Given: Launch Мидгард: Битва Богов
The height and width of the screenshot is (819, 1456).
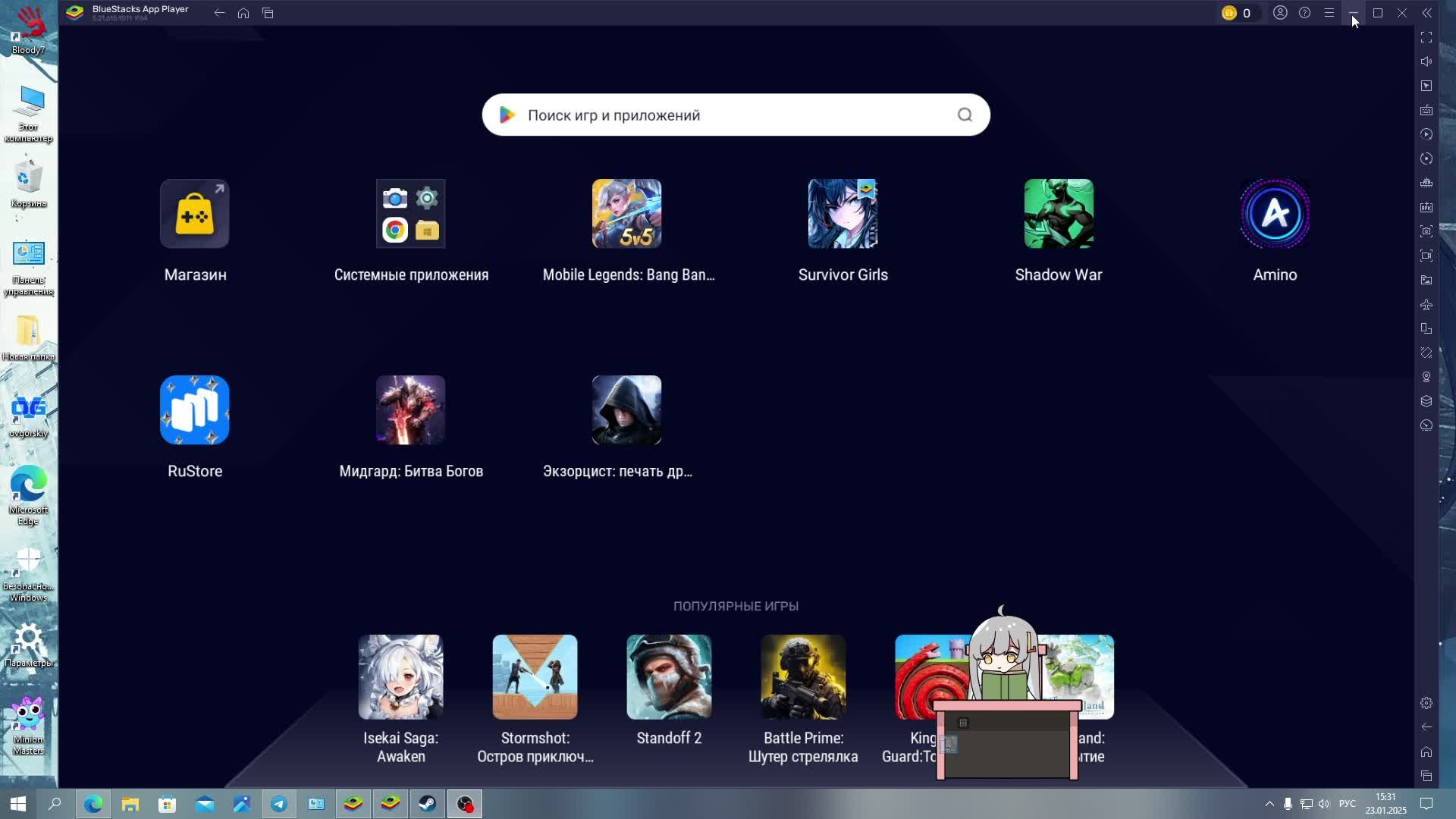Looking at the screenshot, I should pyautogui.click(x=411, y=410).
